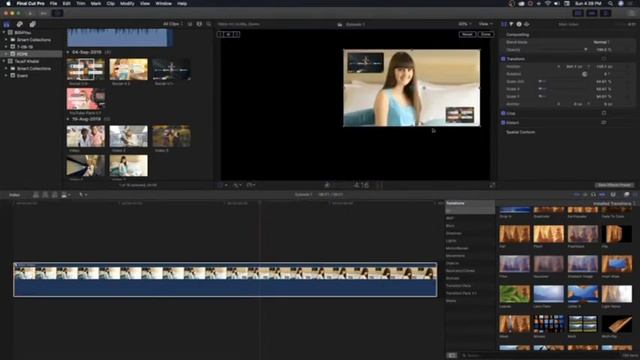This screenshot has width=640, height=360.
Task: Toggle solo headphones button in timeline
Action: 593,195
